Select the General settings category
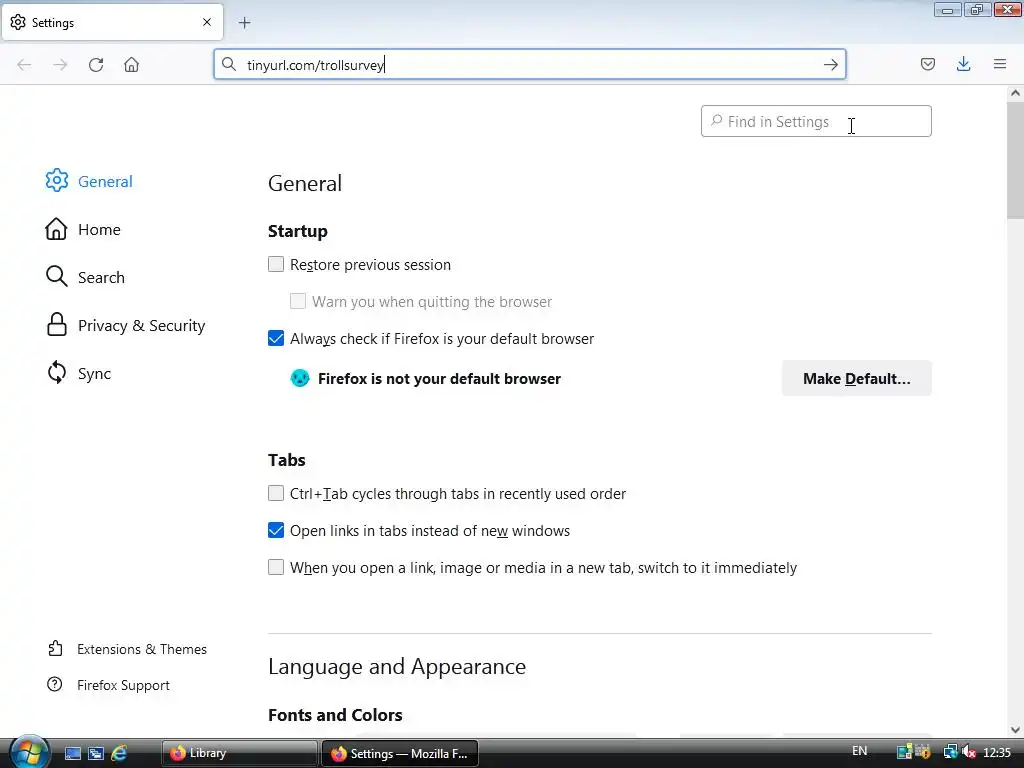Viewport: 1024px width, 768px height. click(x=89, y=181)
